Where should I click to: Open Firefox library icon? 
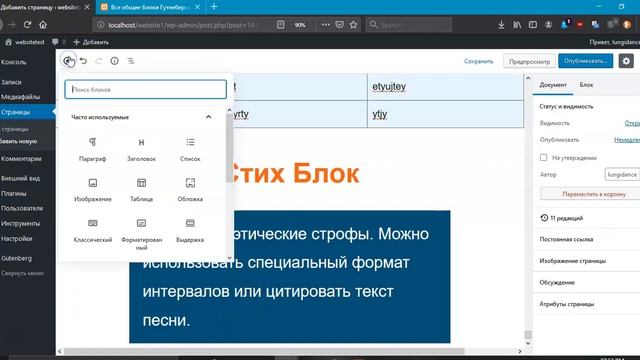[517, 25]
